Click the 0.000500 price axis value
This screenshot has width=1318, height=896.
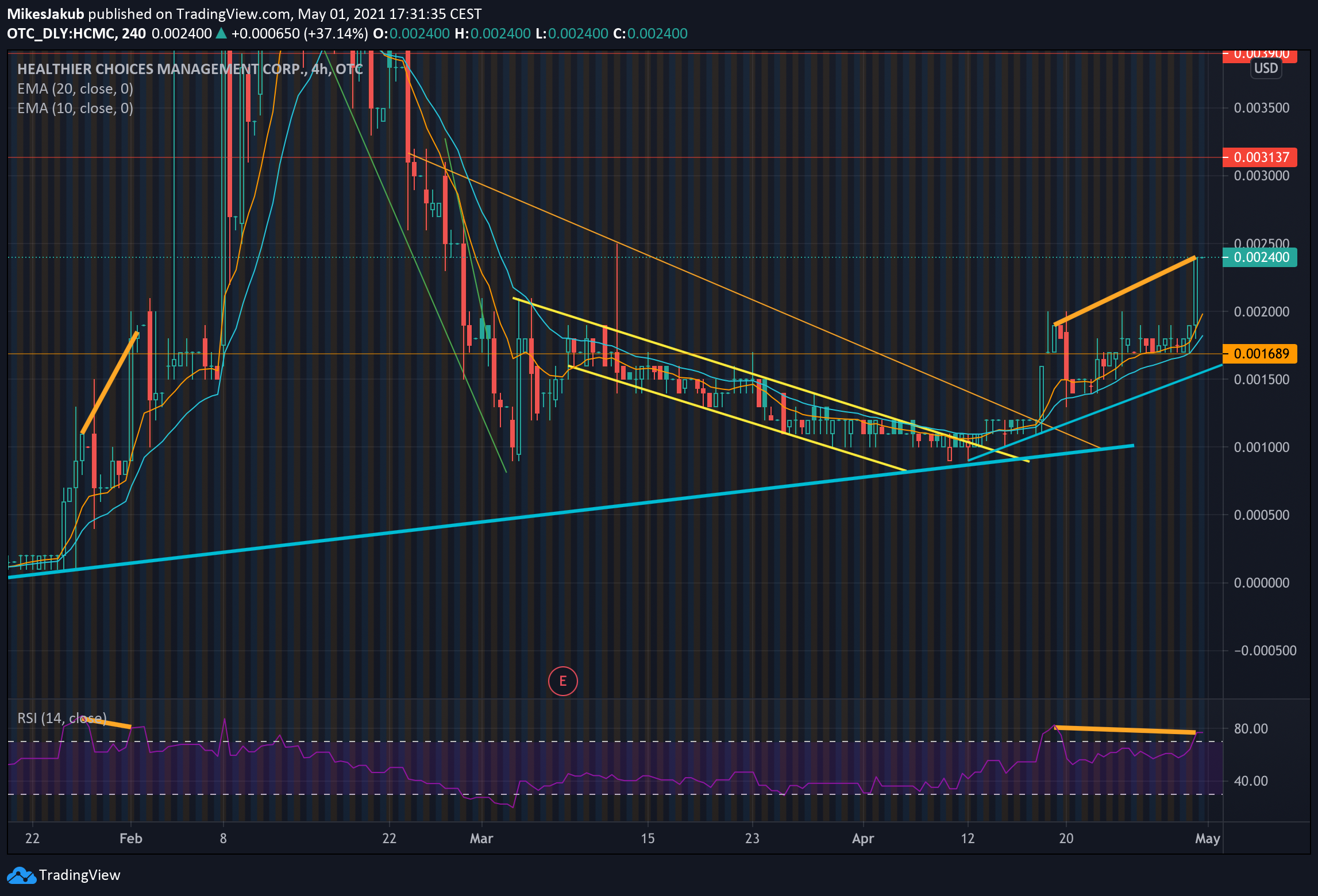(x=1262, y=515)
